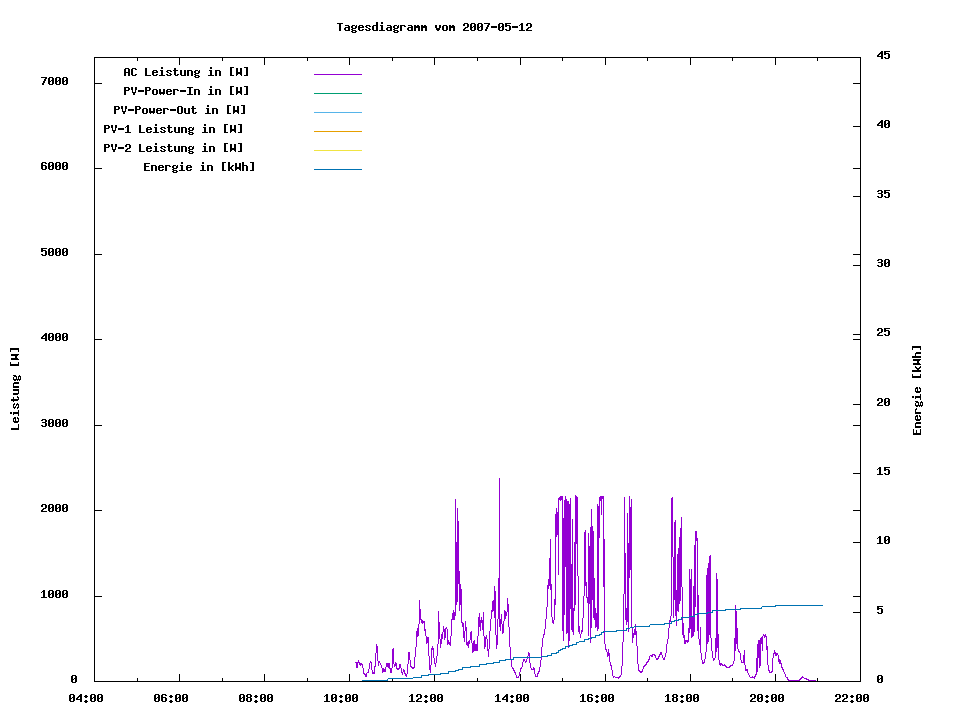The width and height of the screenshot is (960, 720).
Task: Click the 22:00 time axis label
Action: point(851,698)
